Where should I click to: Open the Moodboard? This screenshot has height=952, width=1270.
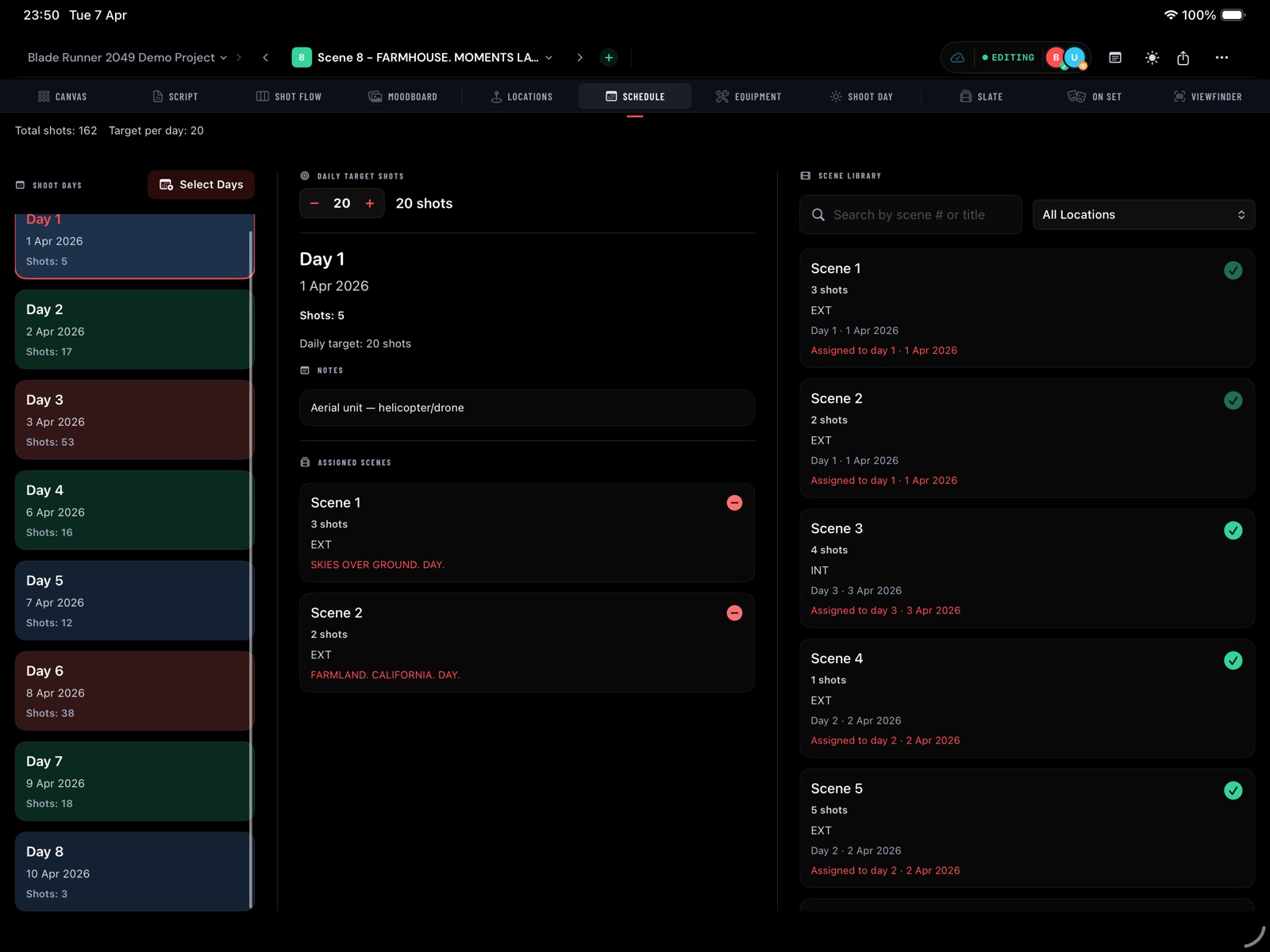[403, 96]
